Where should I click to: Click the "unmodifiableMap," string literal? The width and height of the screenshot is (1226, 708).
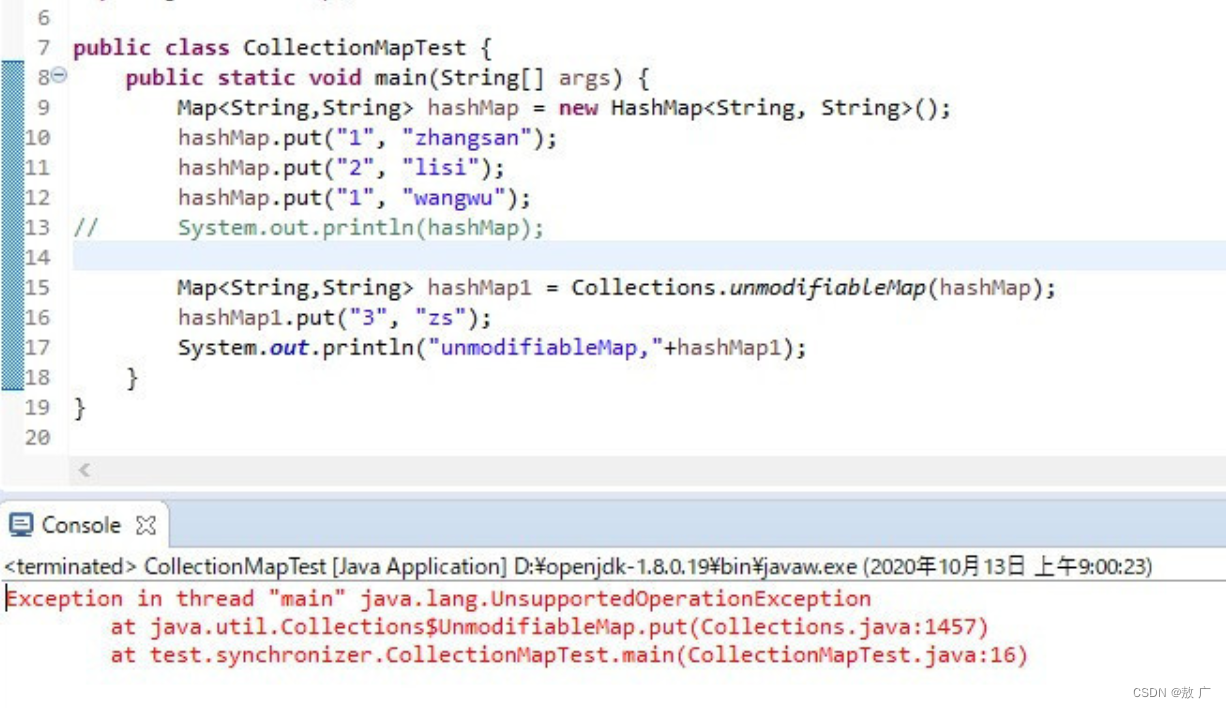point(545,348)
